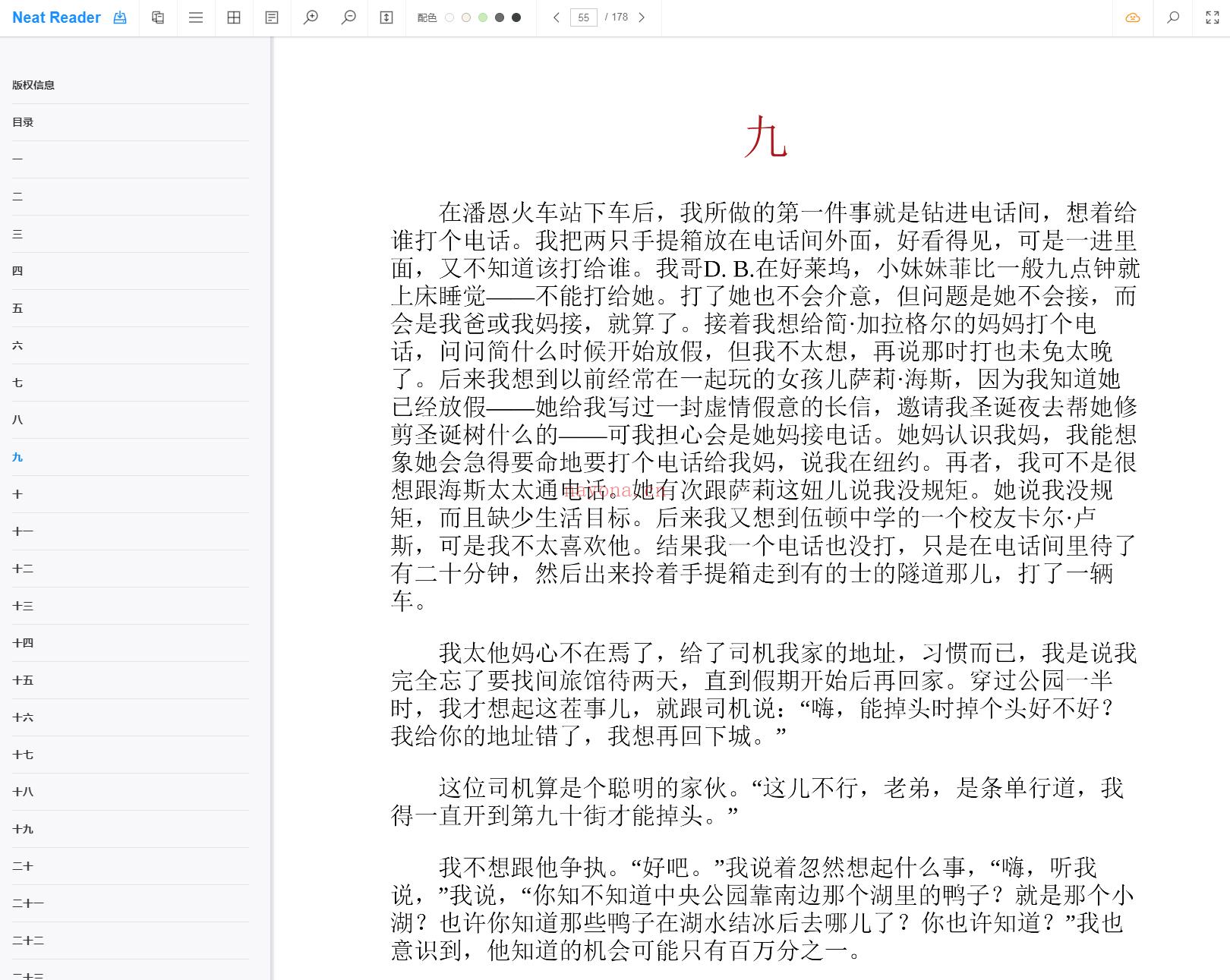Viewport: 1230px width, 980px height.
Task: Jump to chapter 十七
Action: point(131,755)
